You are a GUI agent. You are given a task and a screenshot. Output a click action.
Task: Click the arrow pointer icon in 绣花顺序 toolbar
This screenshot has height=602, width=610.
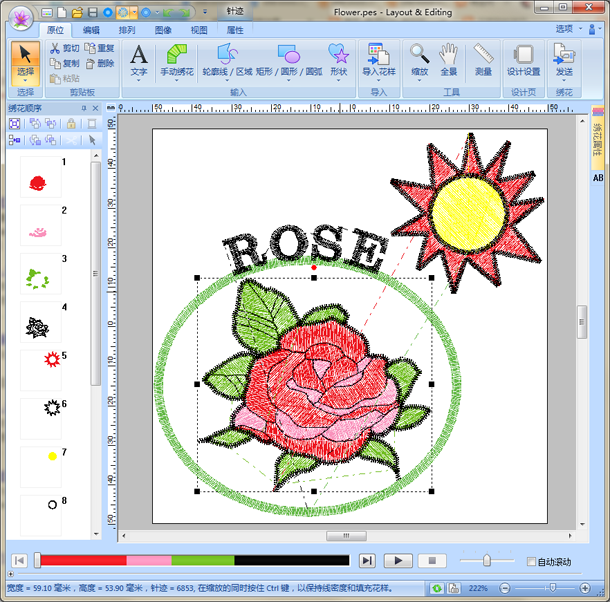tap(92, 140)
